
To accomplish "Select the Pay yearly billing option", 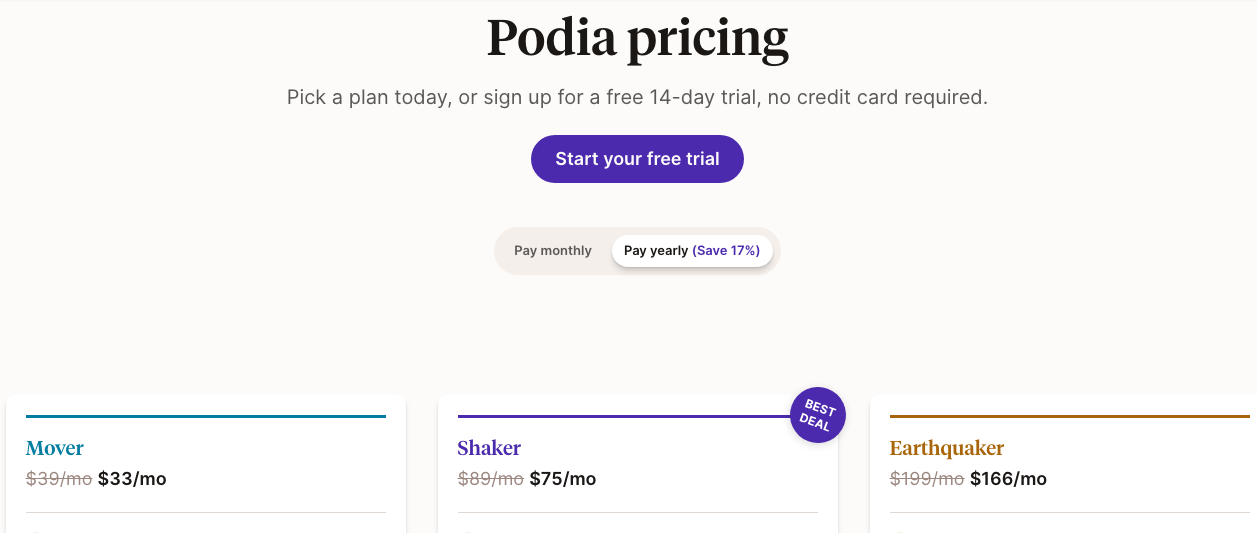I will point(656,251).
